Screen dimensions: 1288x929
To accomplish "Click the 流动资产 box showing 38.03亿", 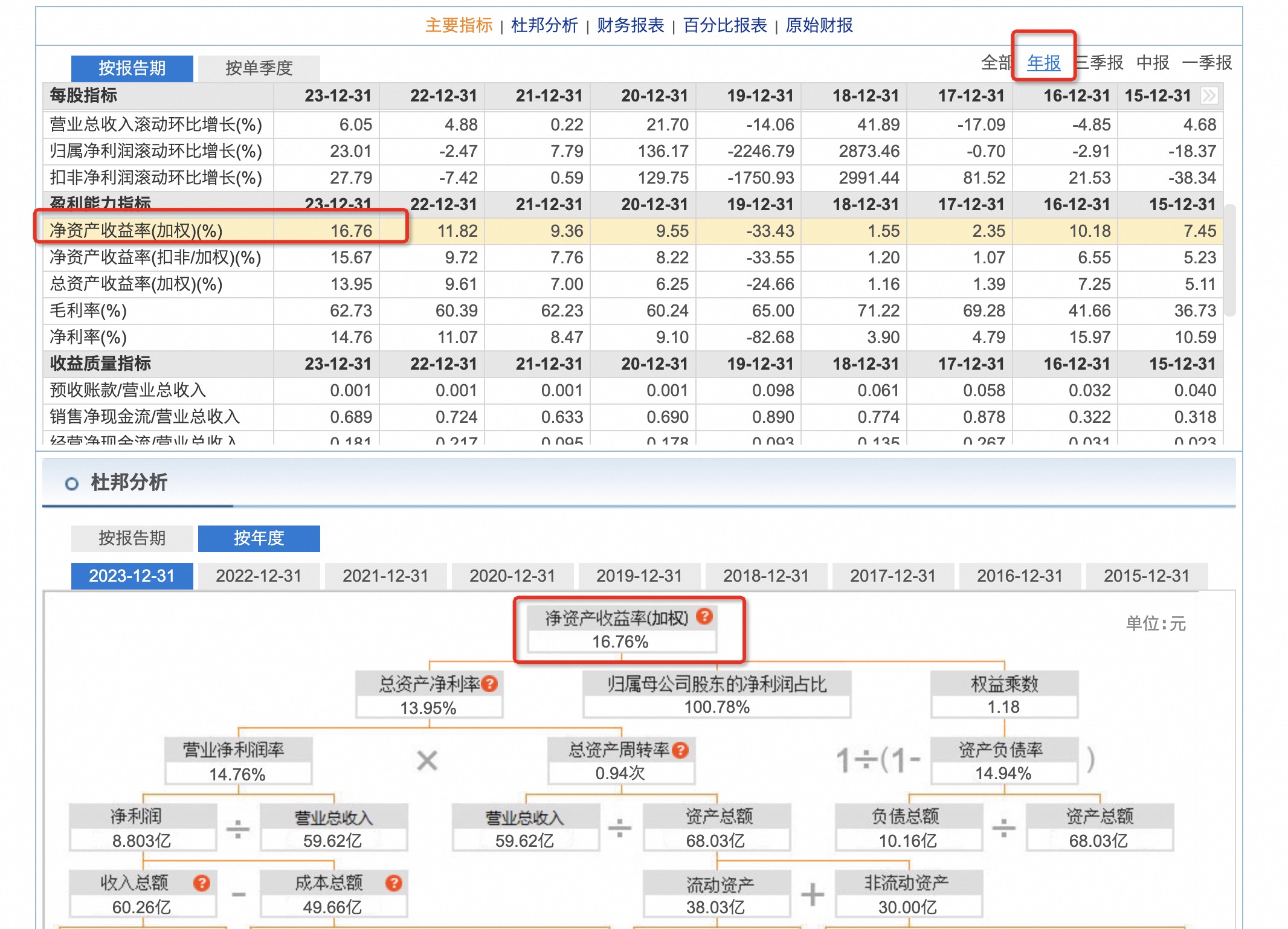I will point(716,894).
